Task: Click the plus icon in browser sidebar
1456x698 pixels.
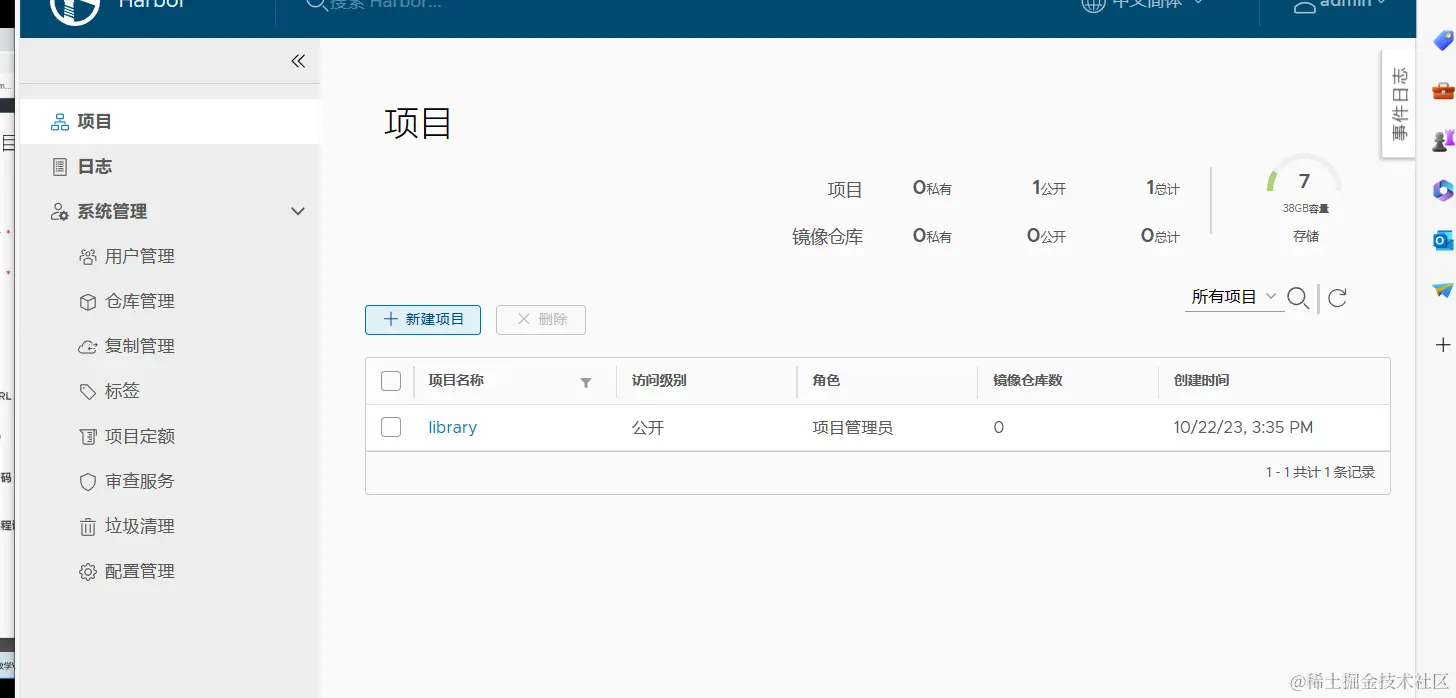Action: [x=1443, y=345]
